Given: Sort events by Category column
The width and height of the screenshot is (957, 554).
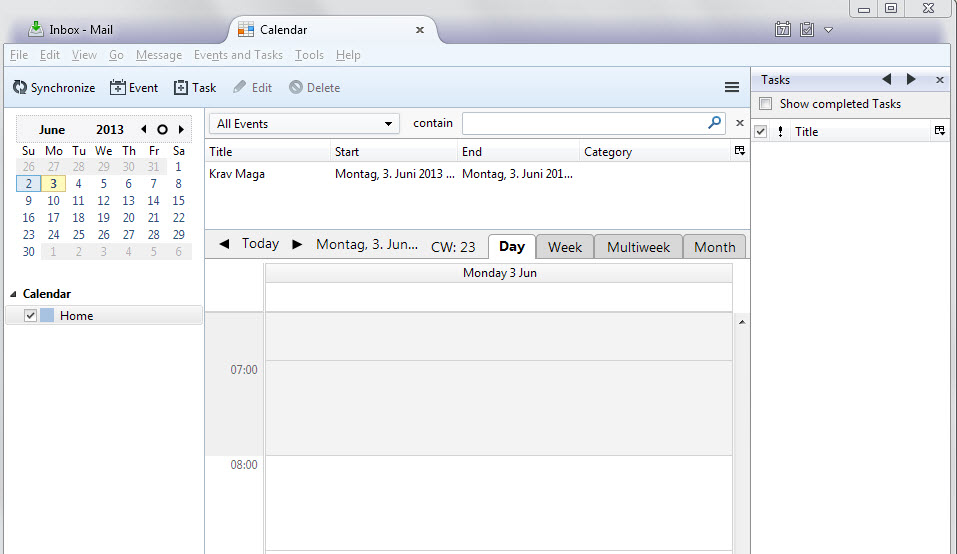Looking at the screenshot, I should tap(655, 151).
